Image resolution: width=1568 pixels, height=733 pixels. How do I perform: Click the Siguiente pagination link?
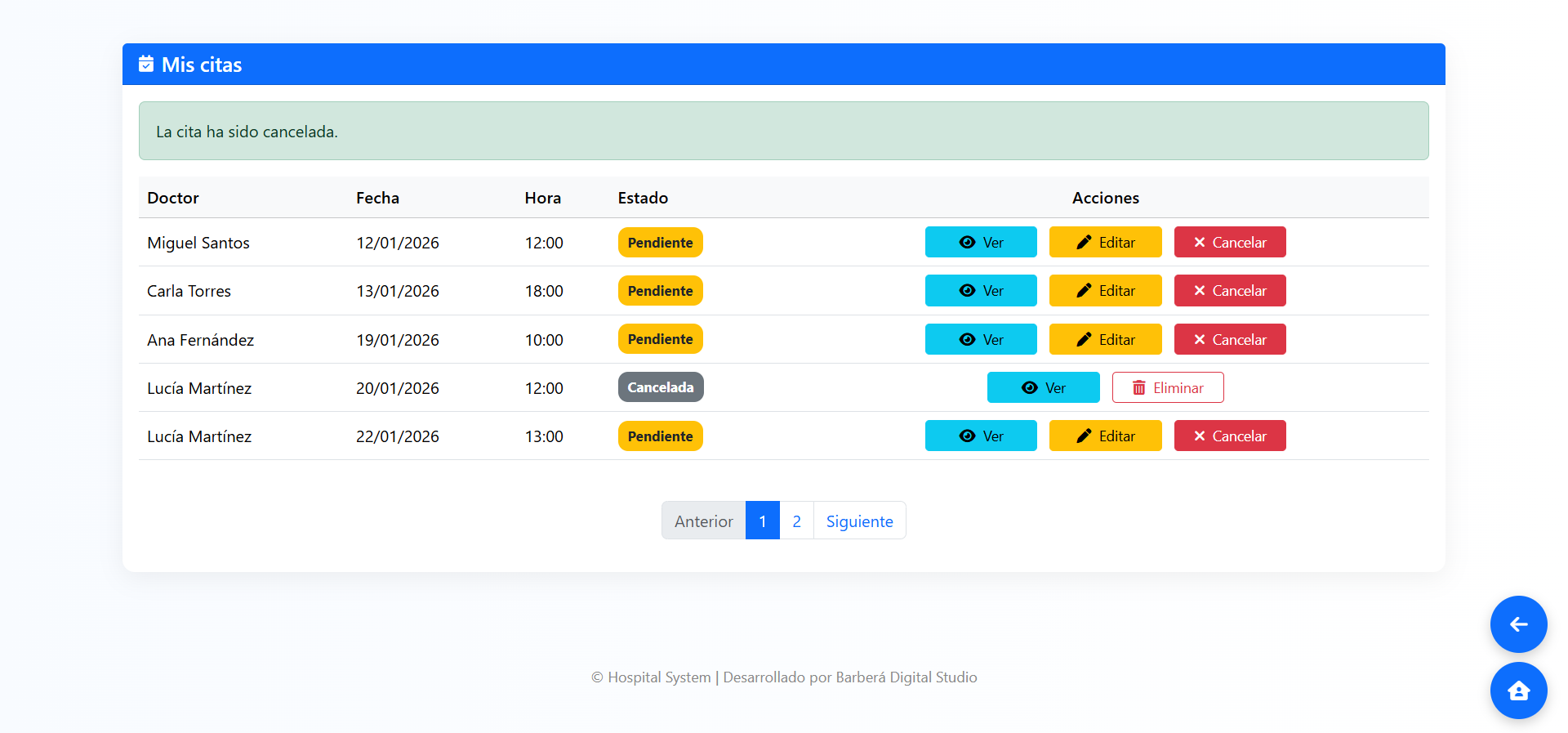click(x=859, y=521)
